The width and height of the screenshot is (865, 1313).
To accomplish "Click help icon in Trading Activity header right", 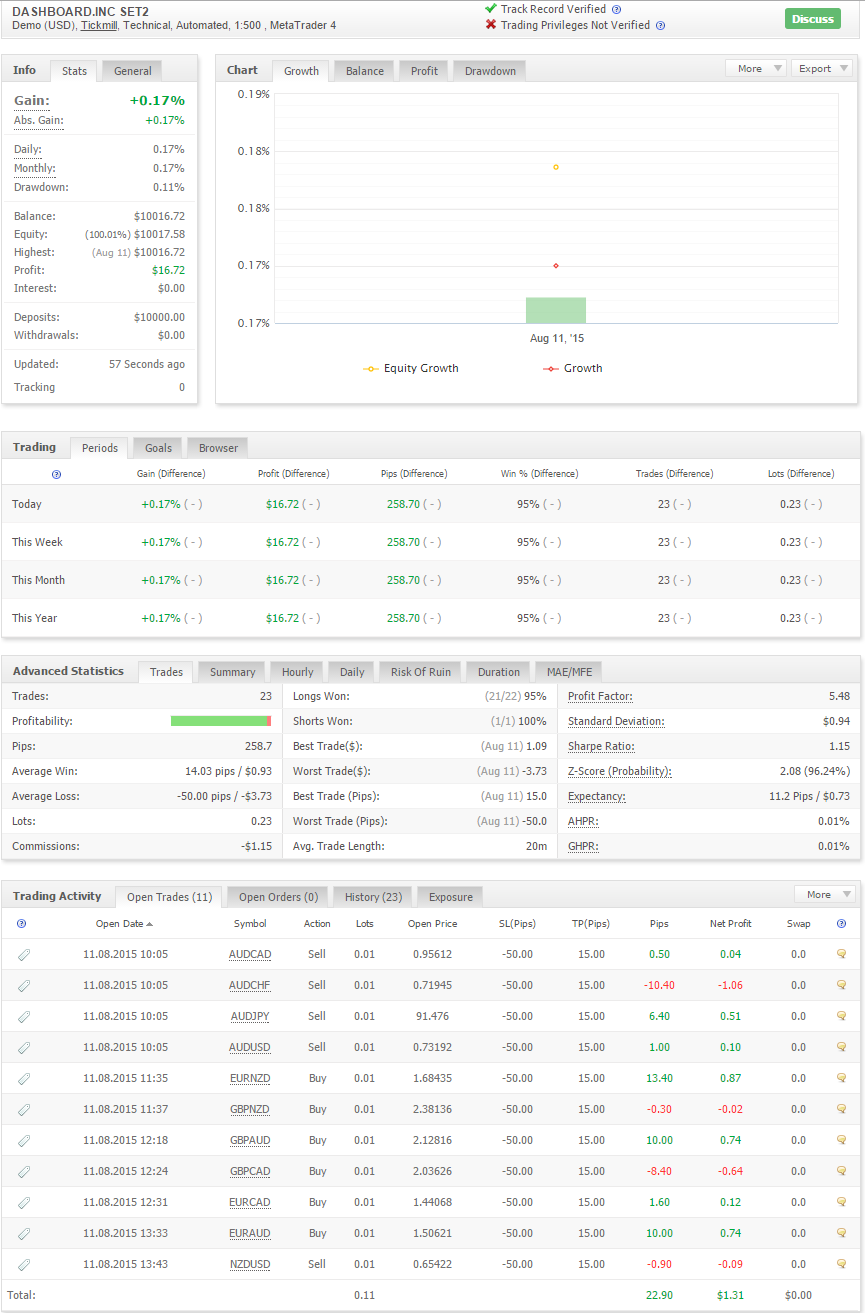I will [x=841, y=924].
